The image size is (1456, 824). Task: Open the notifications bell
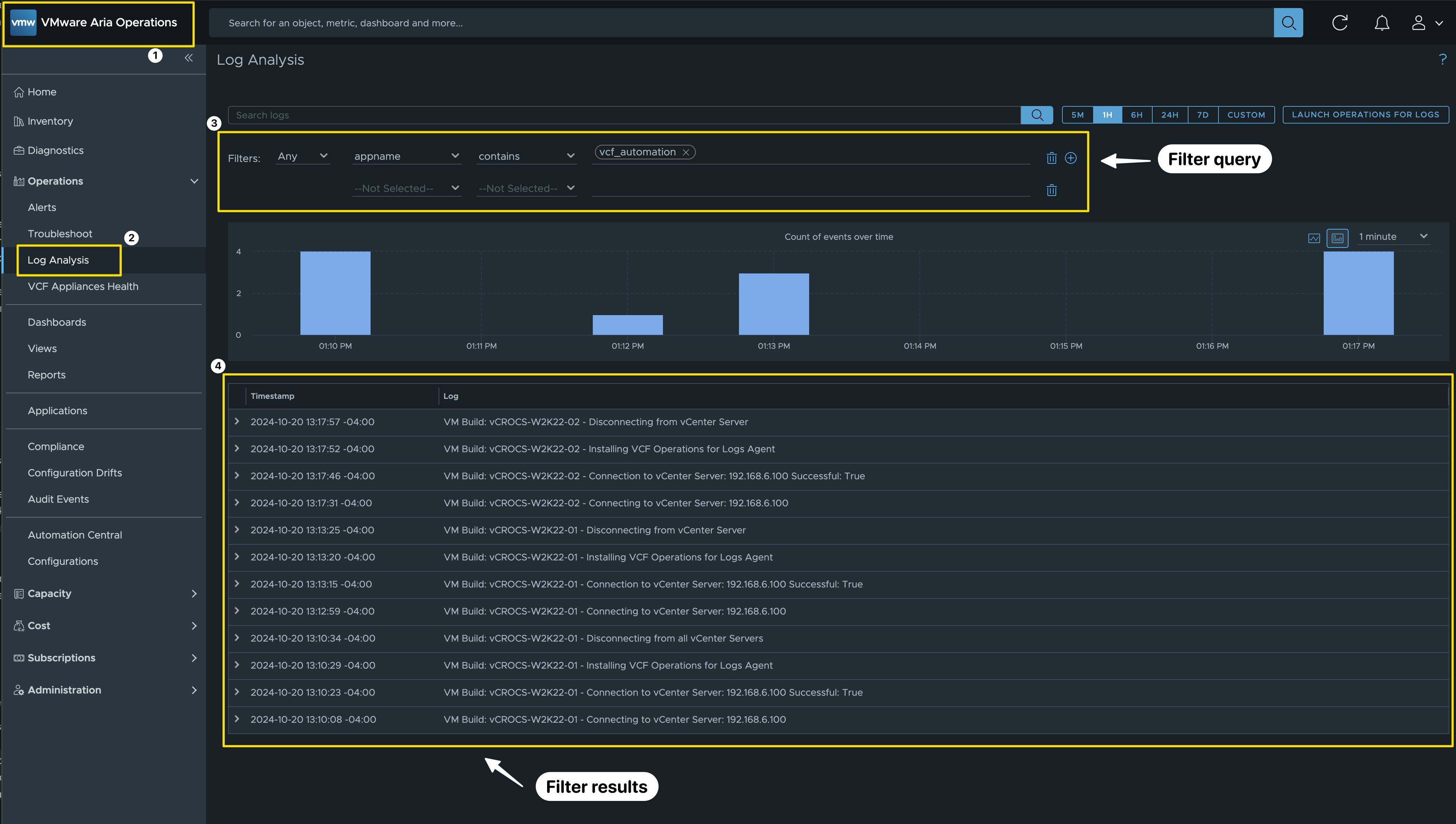click(x=1381, y=23)
